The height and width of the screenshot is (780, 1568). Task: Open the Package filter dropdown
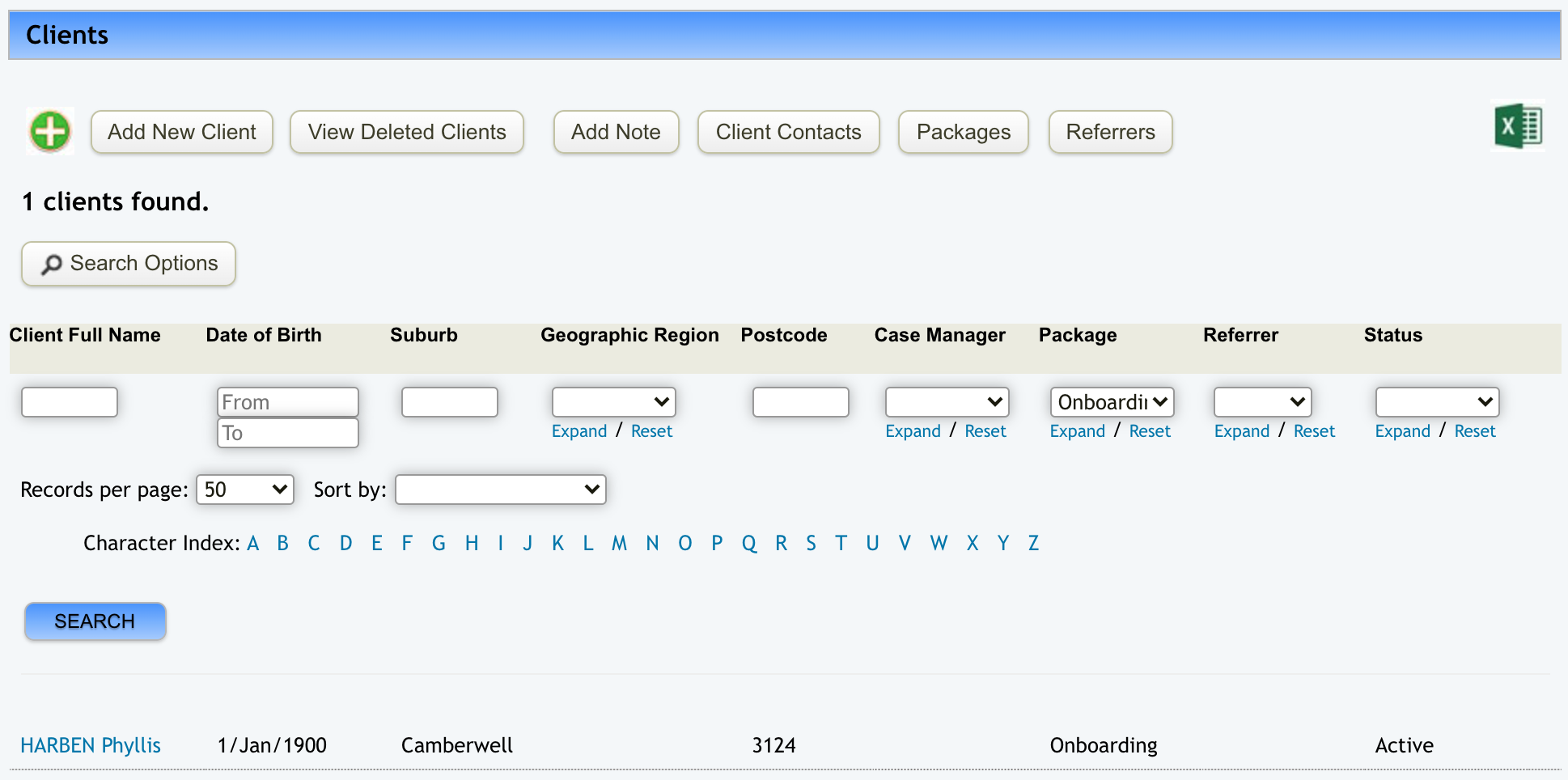tap(1112, 402)
